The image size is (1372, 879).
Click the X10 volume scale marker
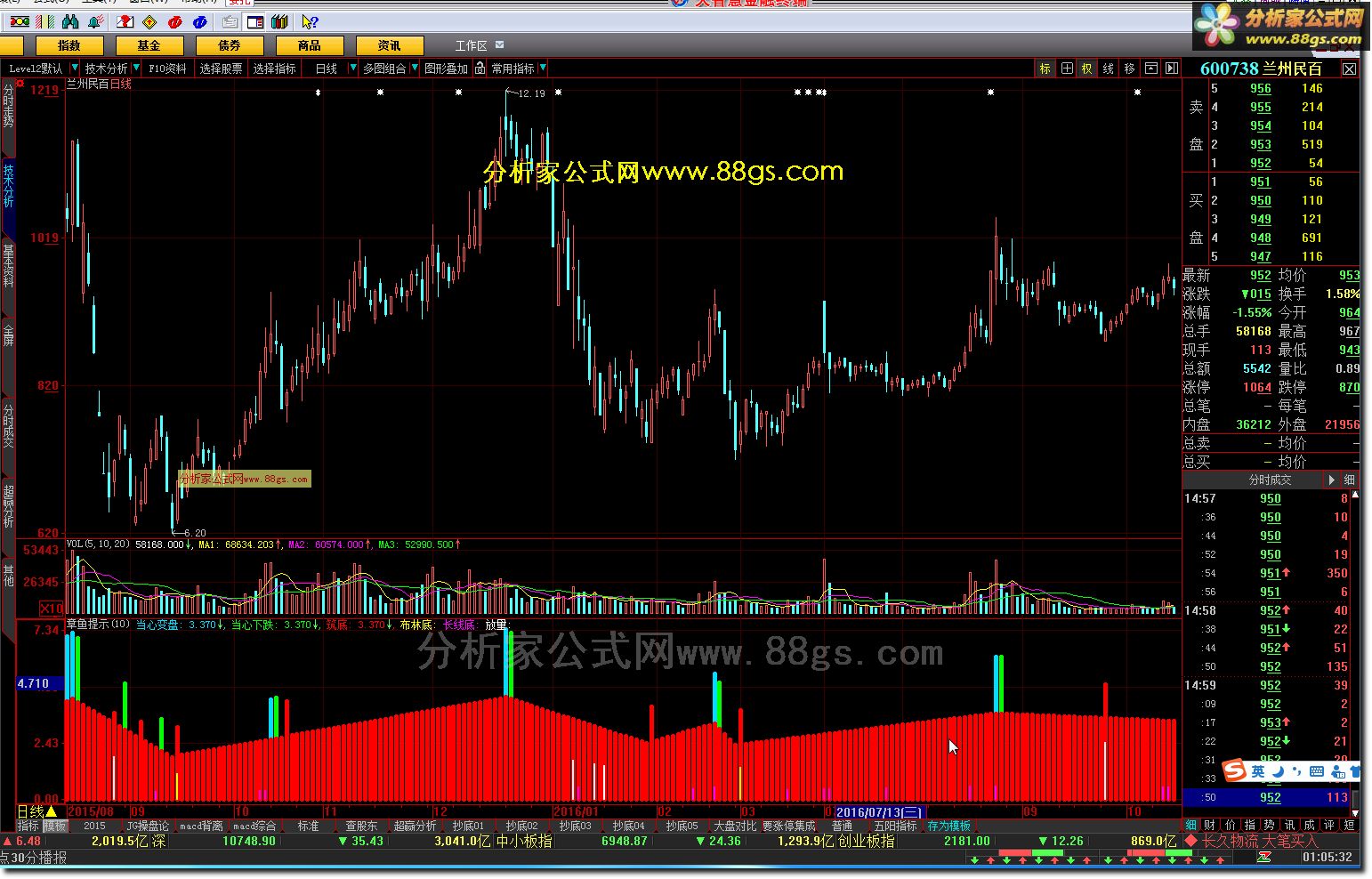pos(52,609)
